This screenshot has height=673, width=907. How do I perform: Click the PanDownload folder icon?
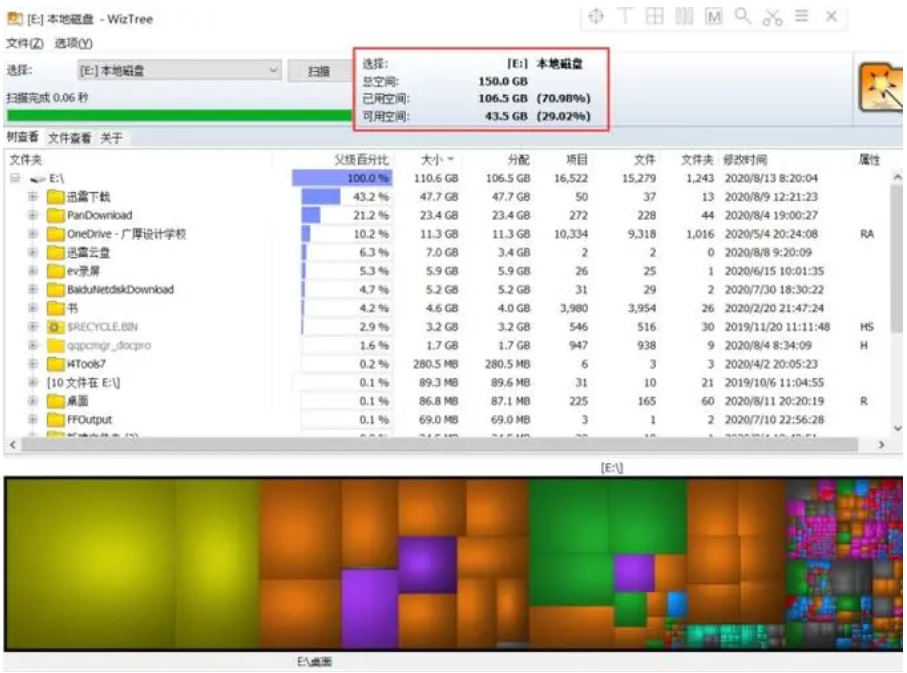click(x=56, y=215)
